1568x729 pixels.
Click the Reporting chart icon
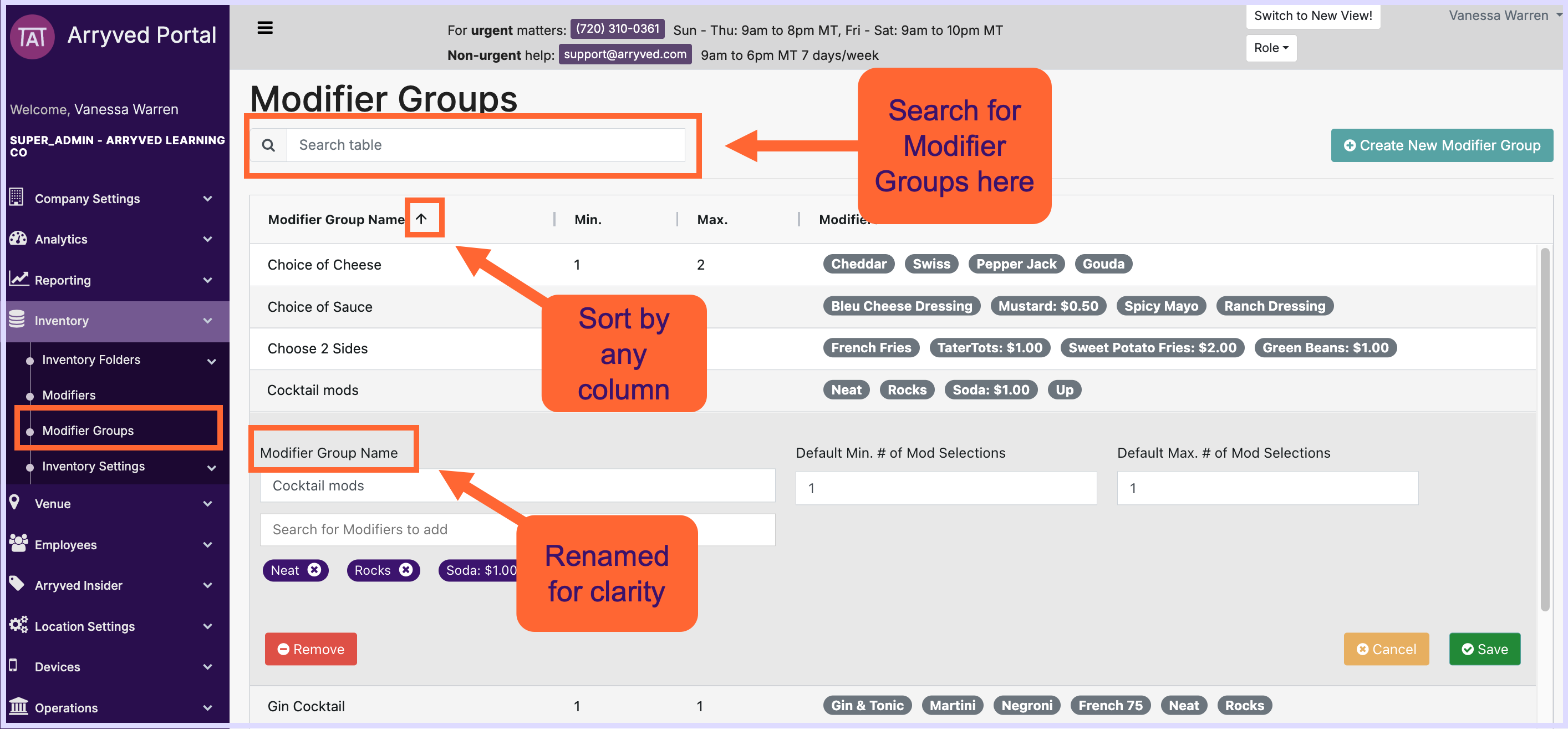pyautogui.click(x=18, y=279)
